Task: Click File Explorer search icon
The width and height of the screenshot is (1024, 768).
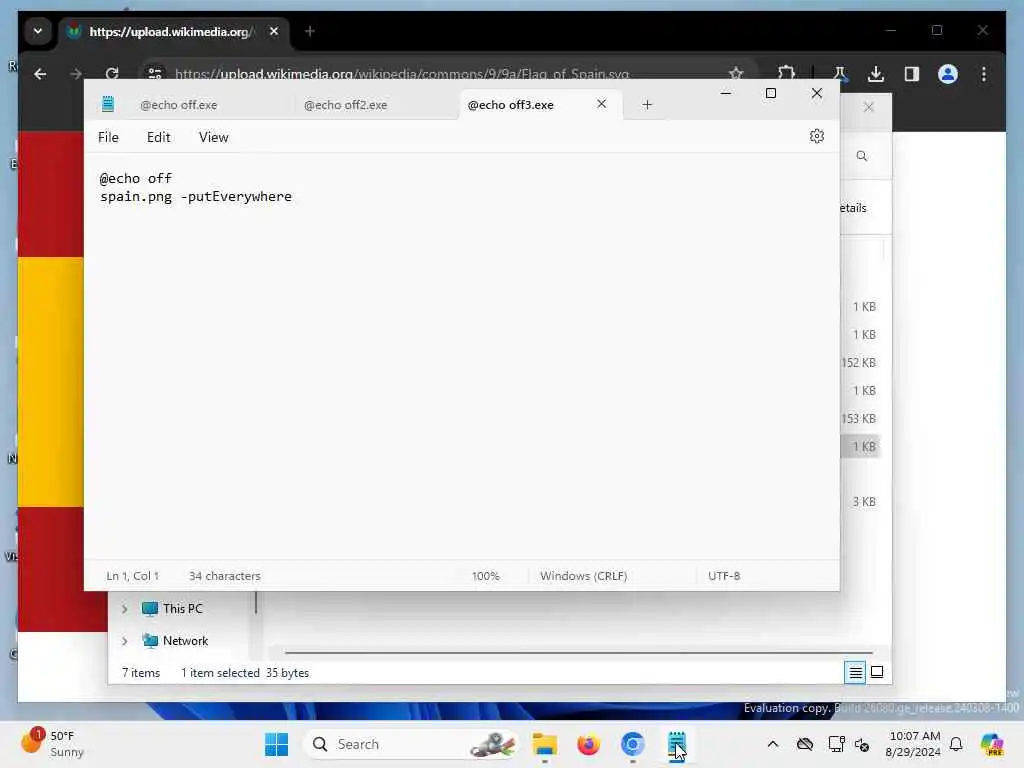Action: (x=862, y=156)
